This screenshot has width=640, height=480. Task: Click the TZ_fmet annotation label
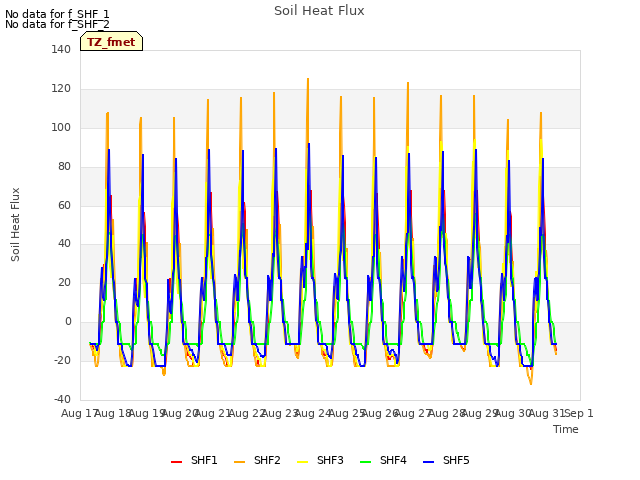pos(111,42)
